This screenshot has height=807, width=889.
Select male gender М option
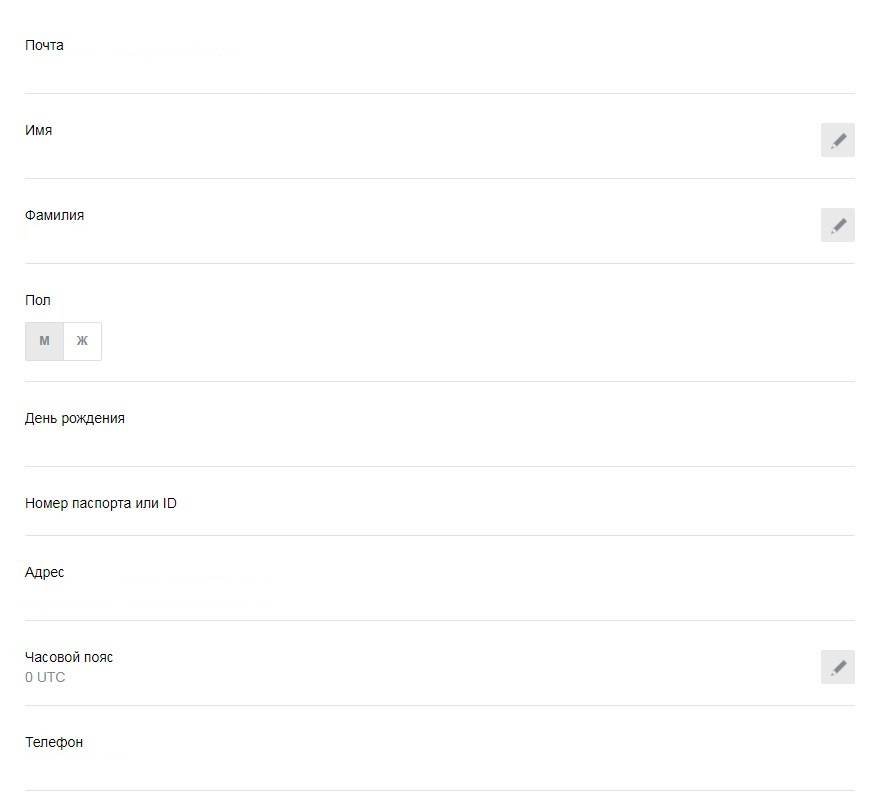point(44,341)
